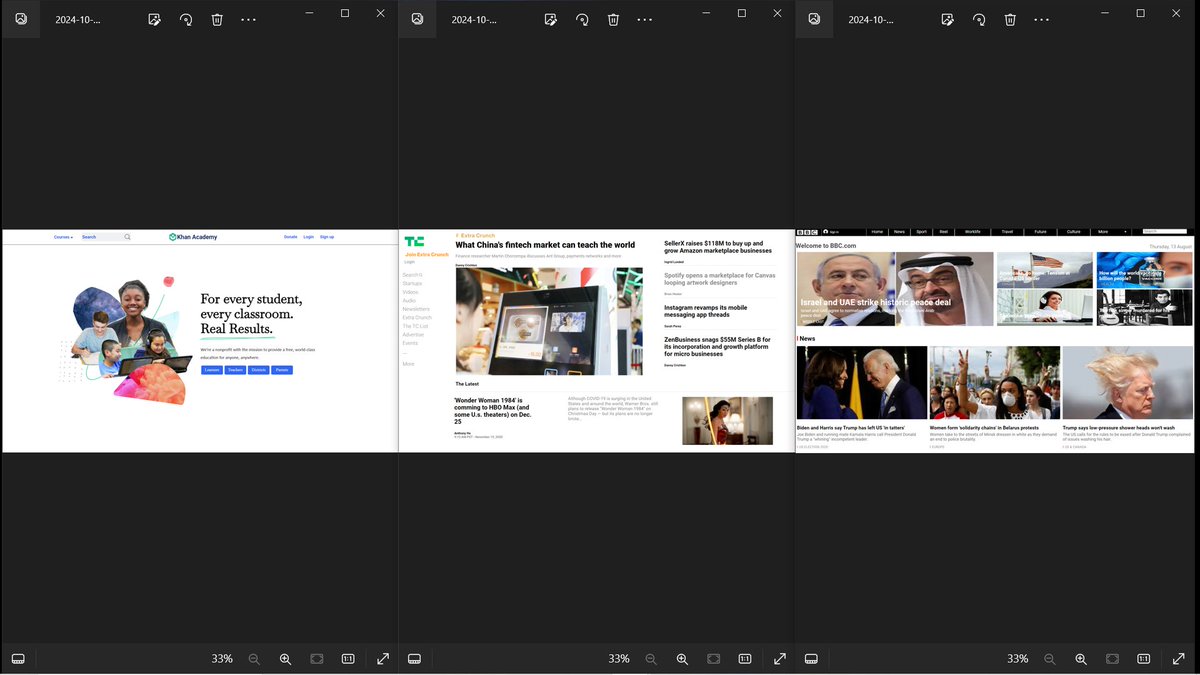Click the Khan Academy screenshot image
The width and height of the screenshot is (1200, 675).
(x=200, y=341)
